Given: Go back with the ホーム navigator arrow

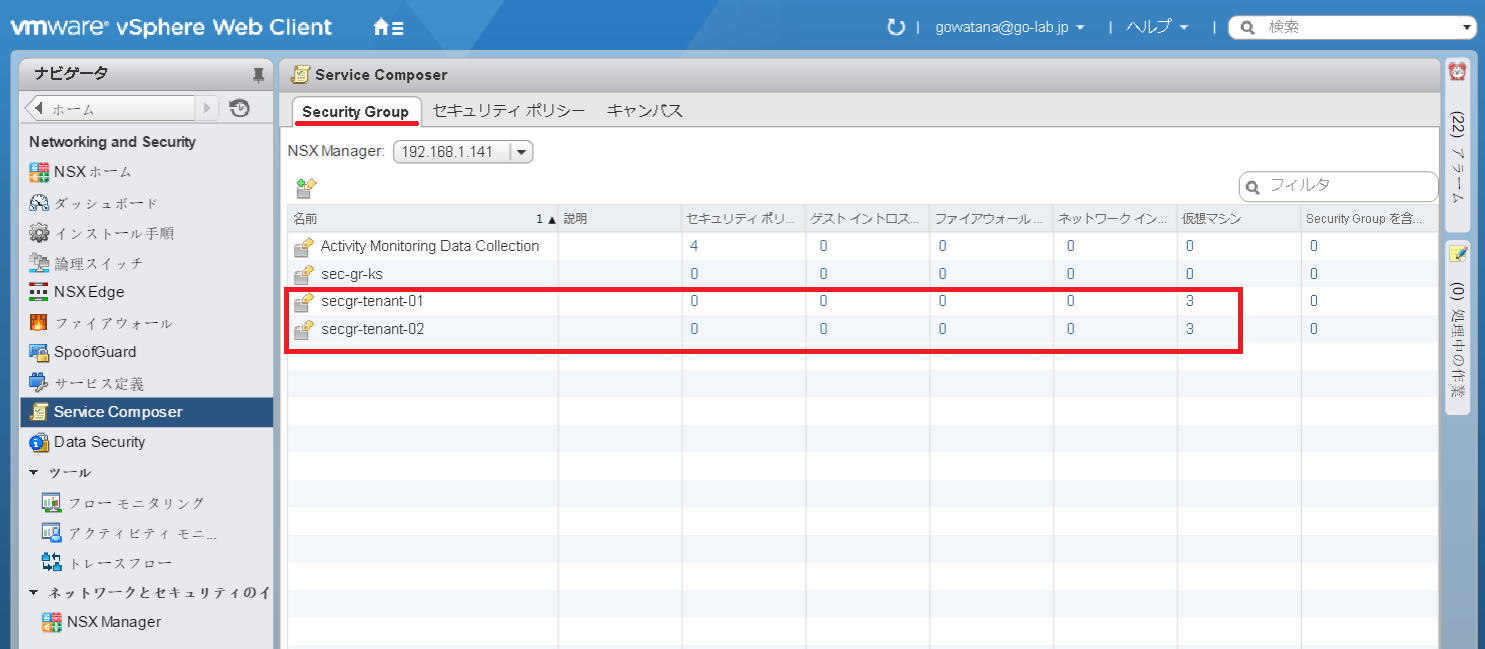Looking at the screenshot, I should coord(38,108).
